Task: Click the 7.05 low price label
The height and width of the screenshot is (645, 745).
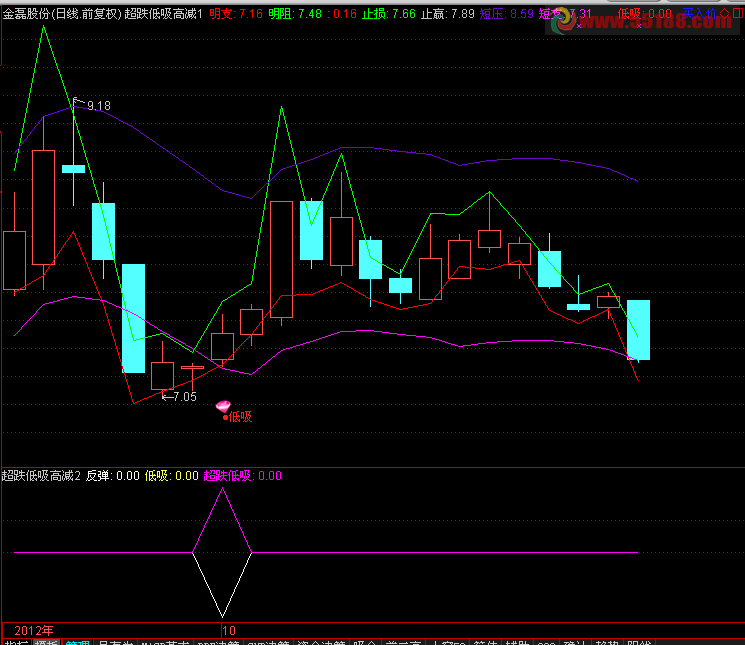Action: (x=185, y=397)
